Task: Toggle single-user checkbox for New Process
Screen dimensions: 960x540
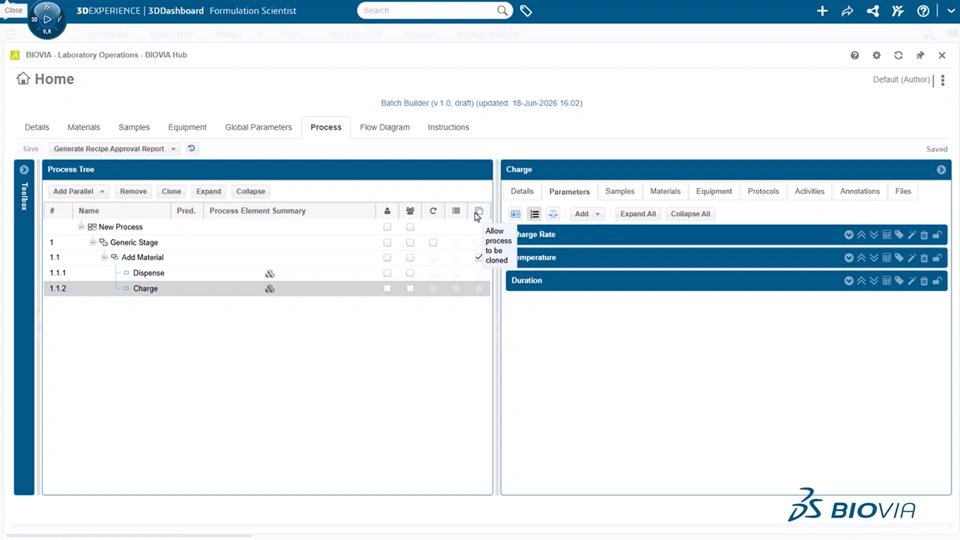Action: [387, 227]
